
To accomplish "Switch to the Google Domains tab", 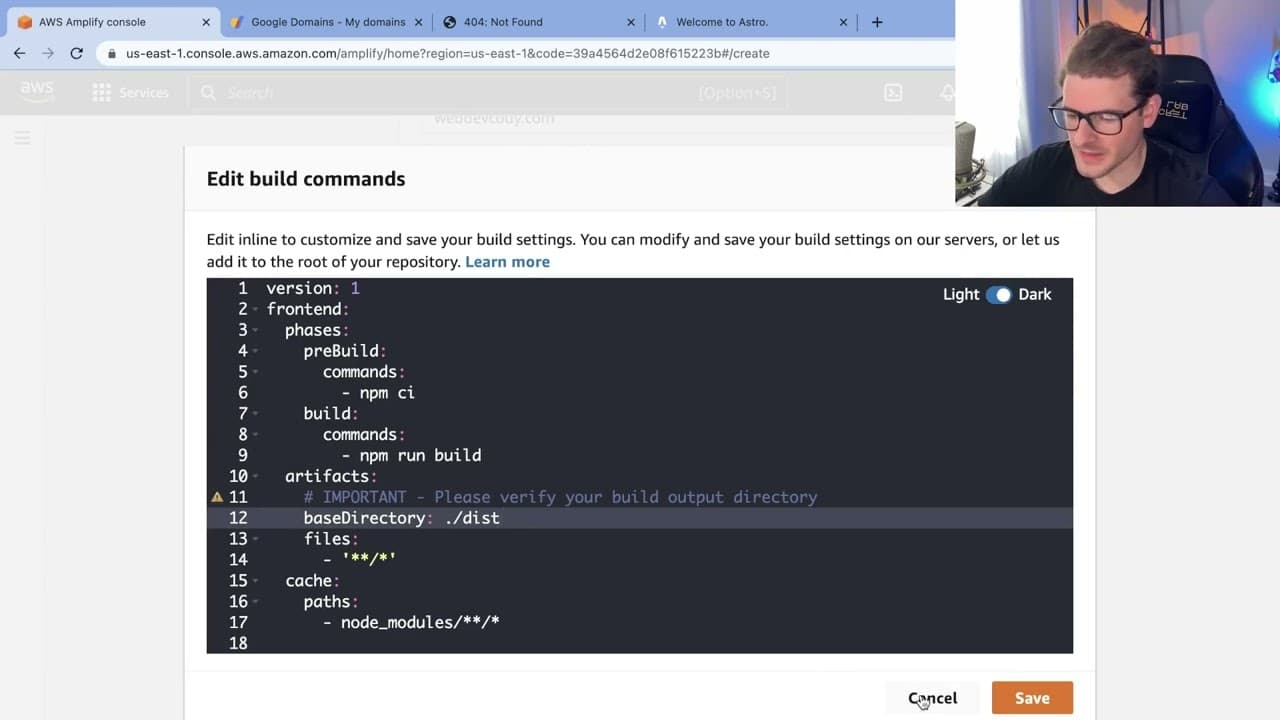I will [326, 22].
